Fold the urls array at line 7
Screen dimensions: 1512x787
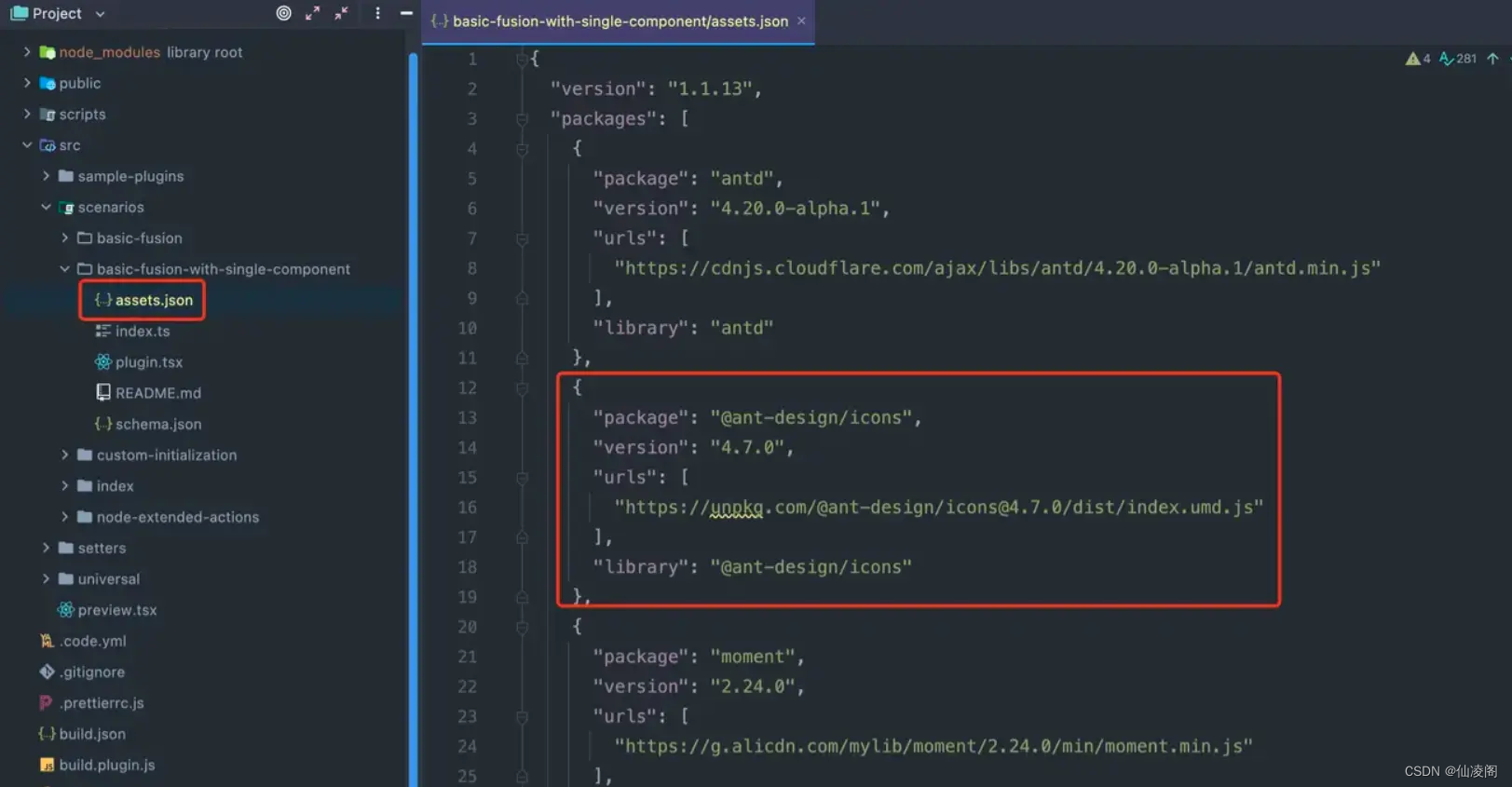click(522, 238)
